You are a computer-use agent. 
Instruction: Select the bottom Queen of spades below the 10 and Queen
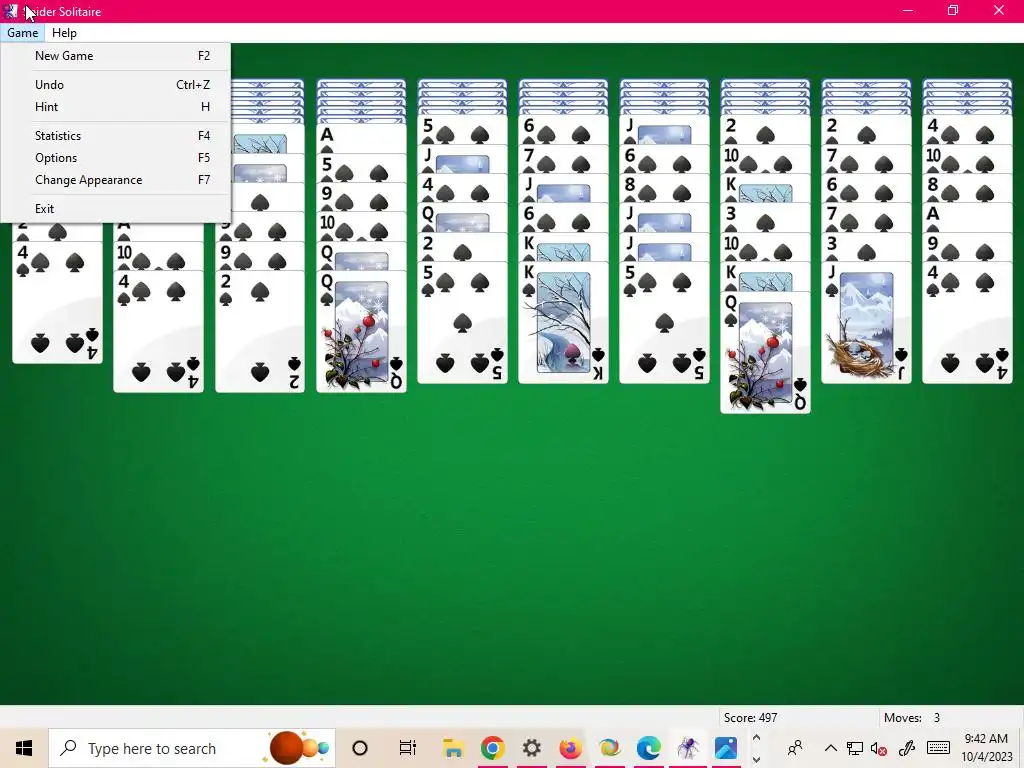tap(361, 333)
